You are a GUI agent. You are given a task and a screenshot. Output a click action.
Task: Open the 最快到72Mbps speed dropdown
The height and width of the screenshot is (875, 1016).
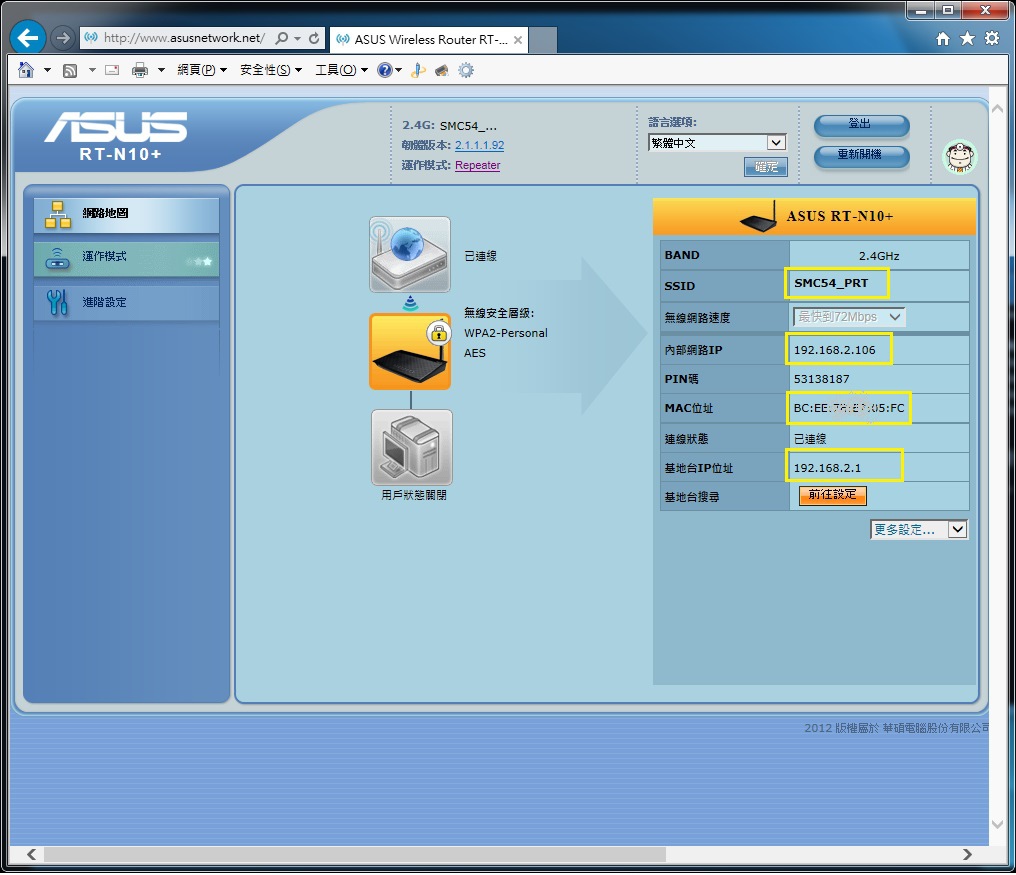click(x=849, y=317)
